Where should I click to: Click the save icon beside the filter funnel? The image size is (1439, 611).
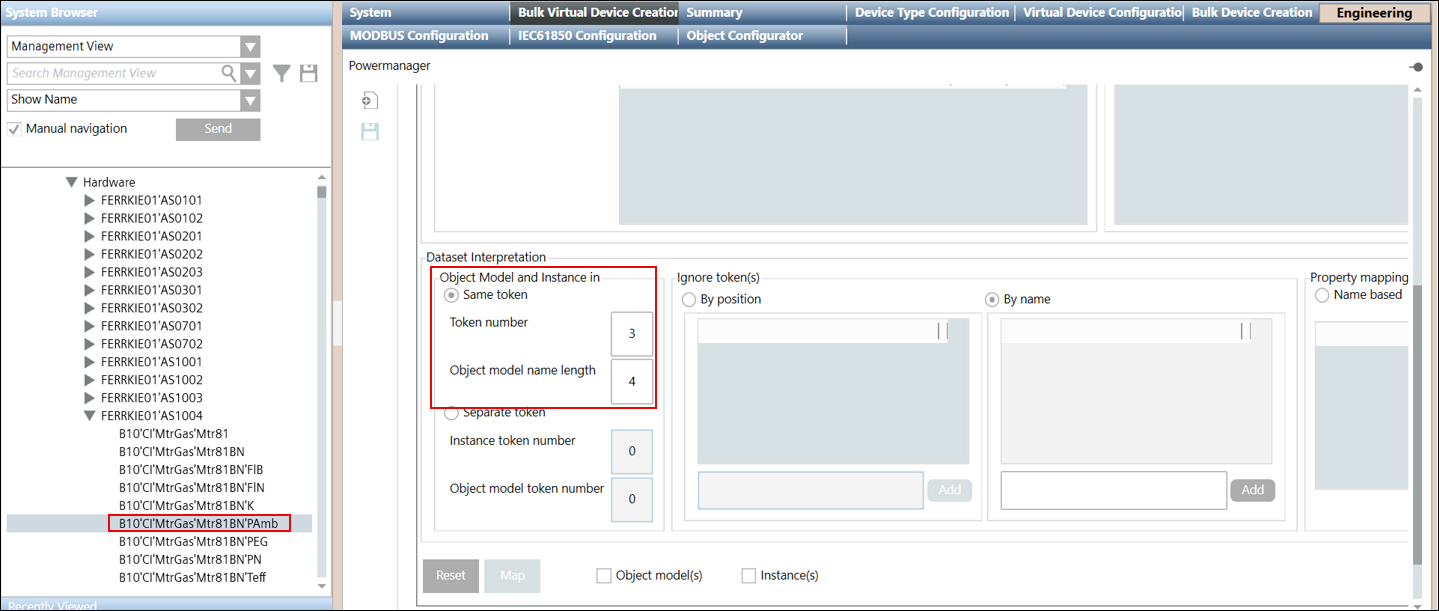tap(309, 73)
